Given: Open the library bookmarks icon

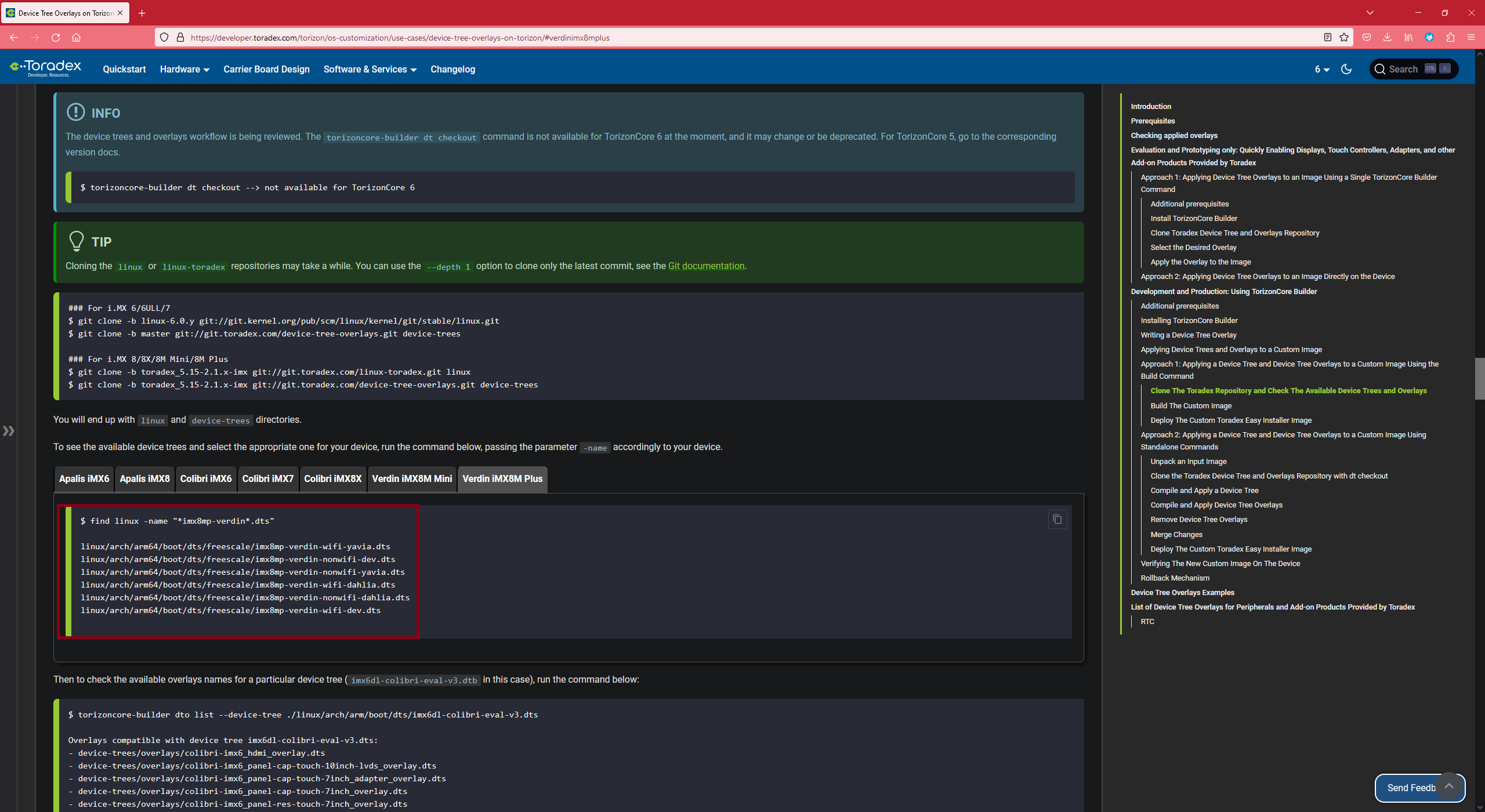Looking at the screenshot, I should pos(1408,38).
